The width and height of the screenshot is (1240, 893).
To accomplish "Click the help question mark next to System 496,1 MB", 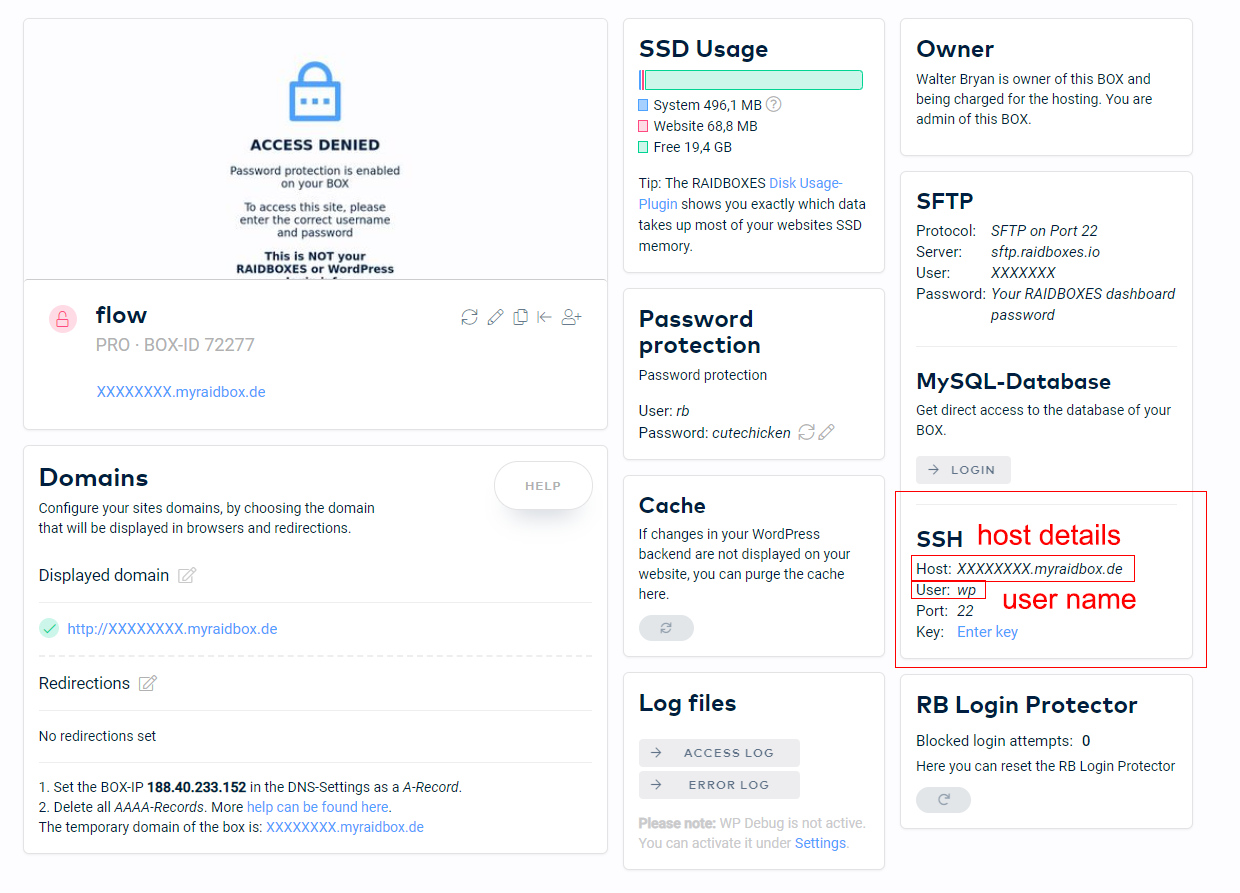I will (x=773, y=104).
